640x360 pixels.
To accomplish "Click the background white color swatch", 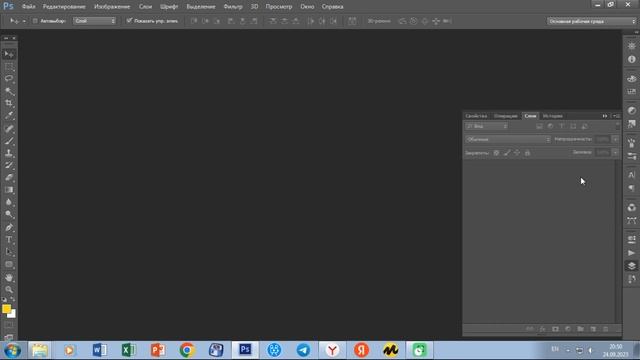I will [x=13, y=315].
